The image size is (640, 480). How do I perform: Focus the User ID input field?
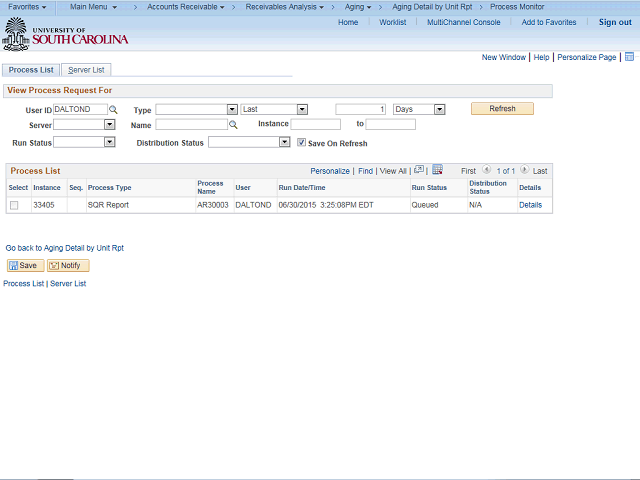pyautogui.click(x=80, y=109)
